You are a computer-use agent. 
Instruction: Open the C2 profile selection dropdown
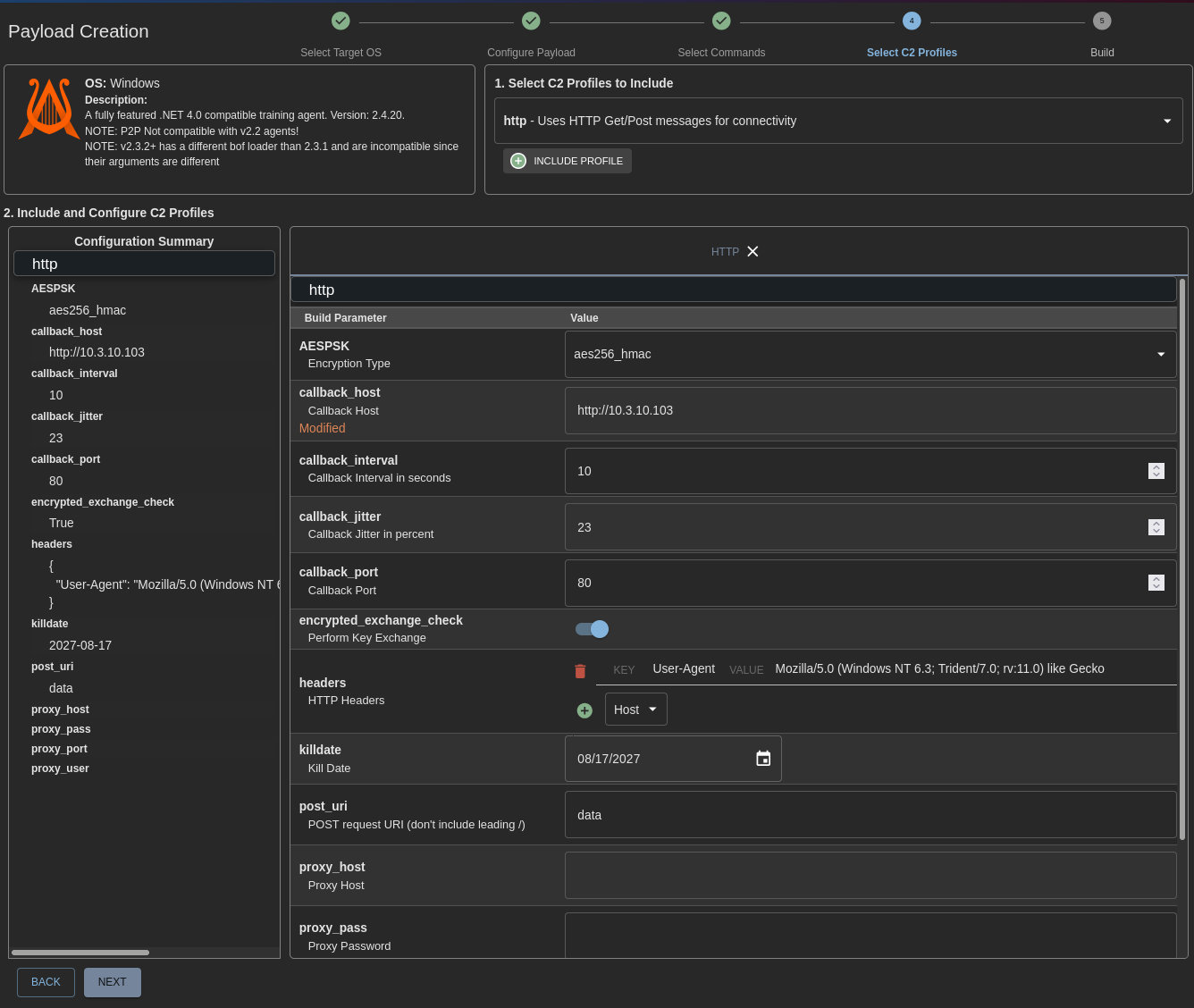click(x=838, y=121)
